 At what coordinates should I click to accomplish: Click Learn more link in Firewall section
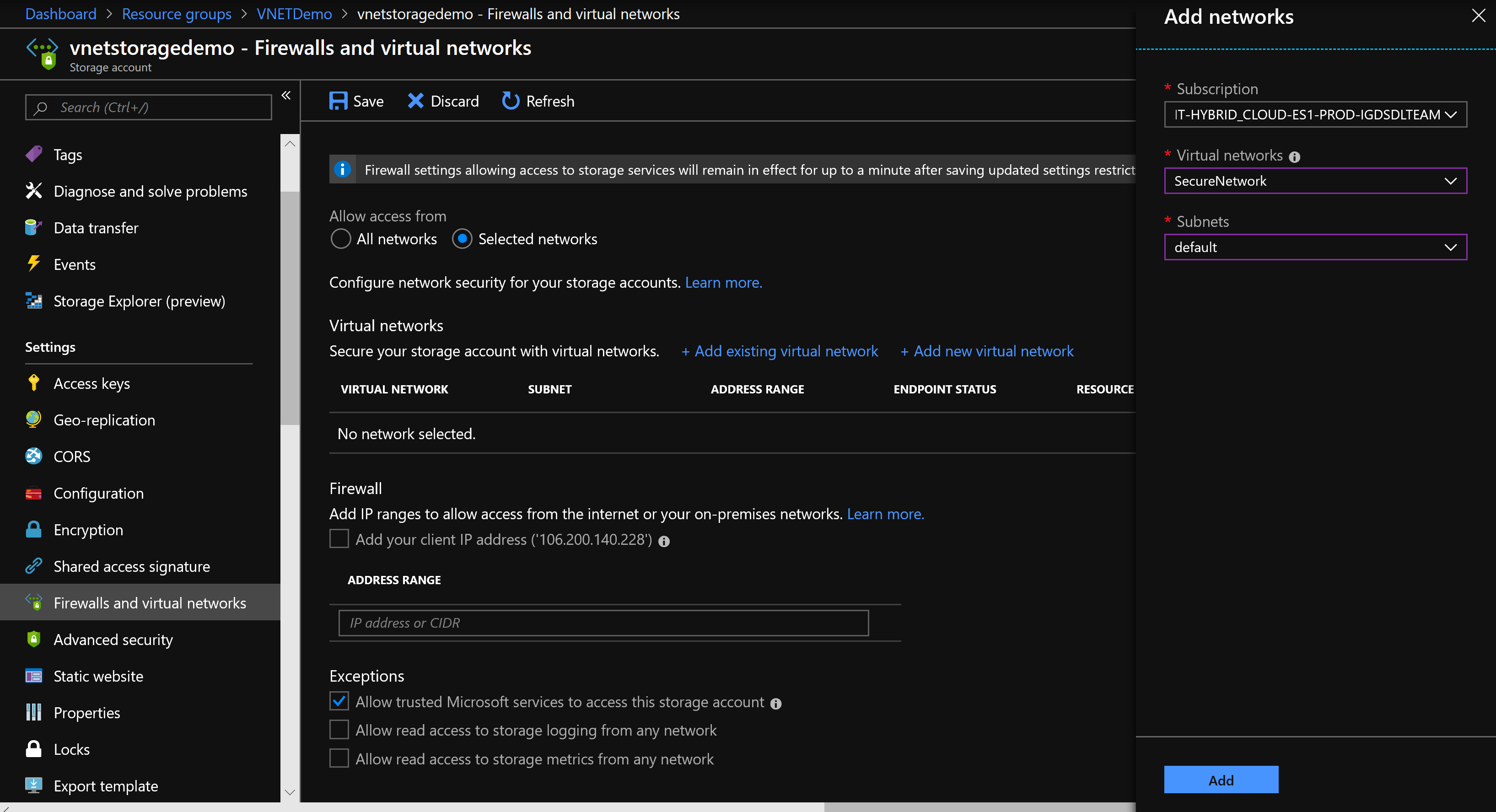[x=885, y=513]
